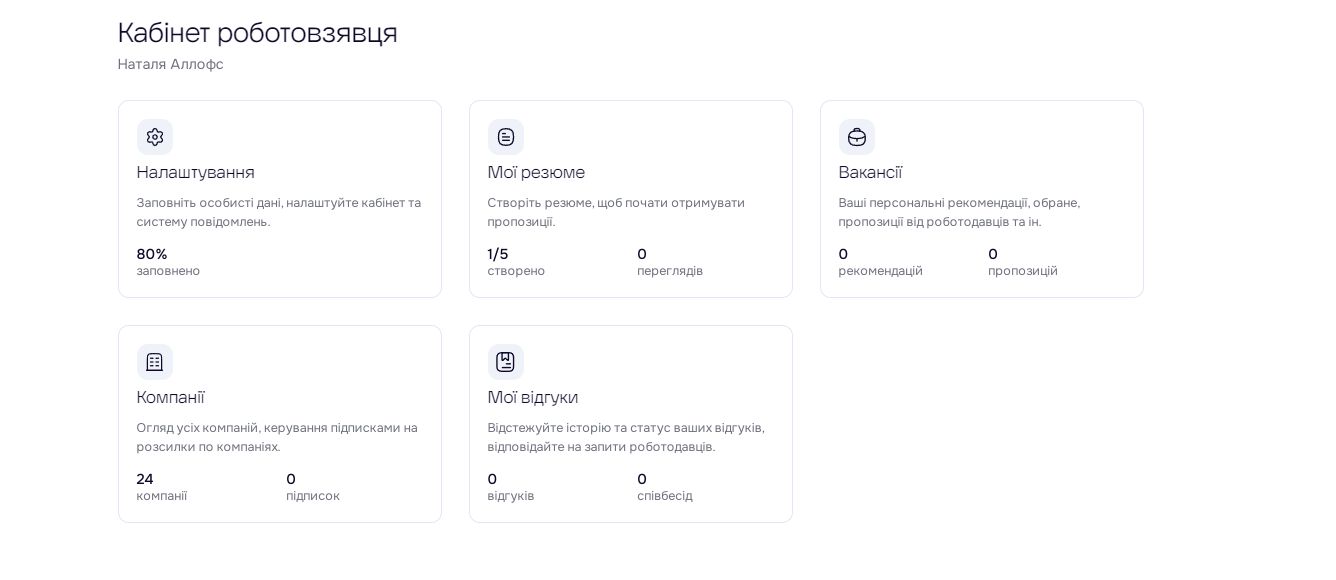Image resolution: width=1336 pixels, height=580 pixels.
Task: Click the Settings gear icon
Action: pyautogui.click(x=155, y=137)
